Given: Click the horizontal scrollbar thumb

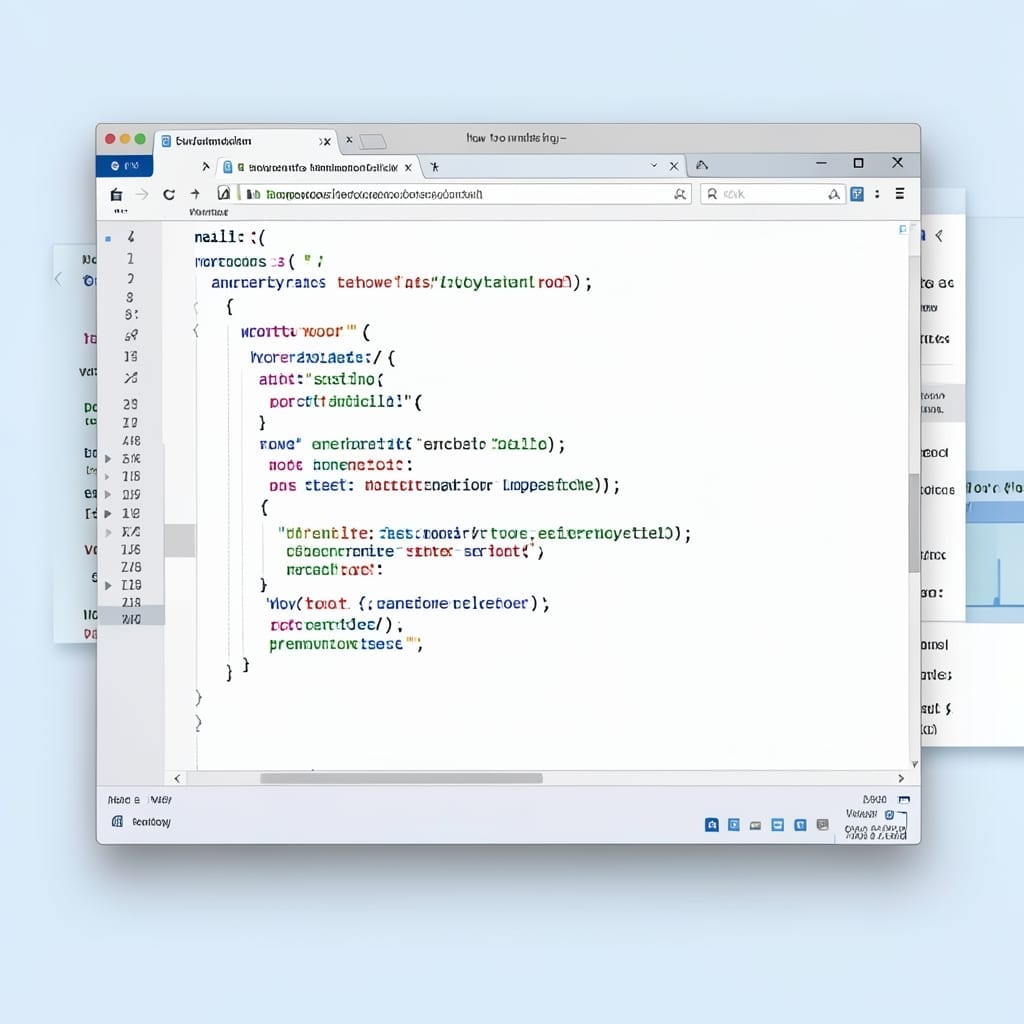Looking at the screenshot, I should [401, 778].
